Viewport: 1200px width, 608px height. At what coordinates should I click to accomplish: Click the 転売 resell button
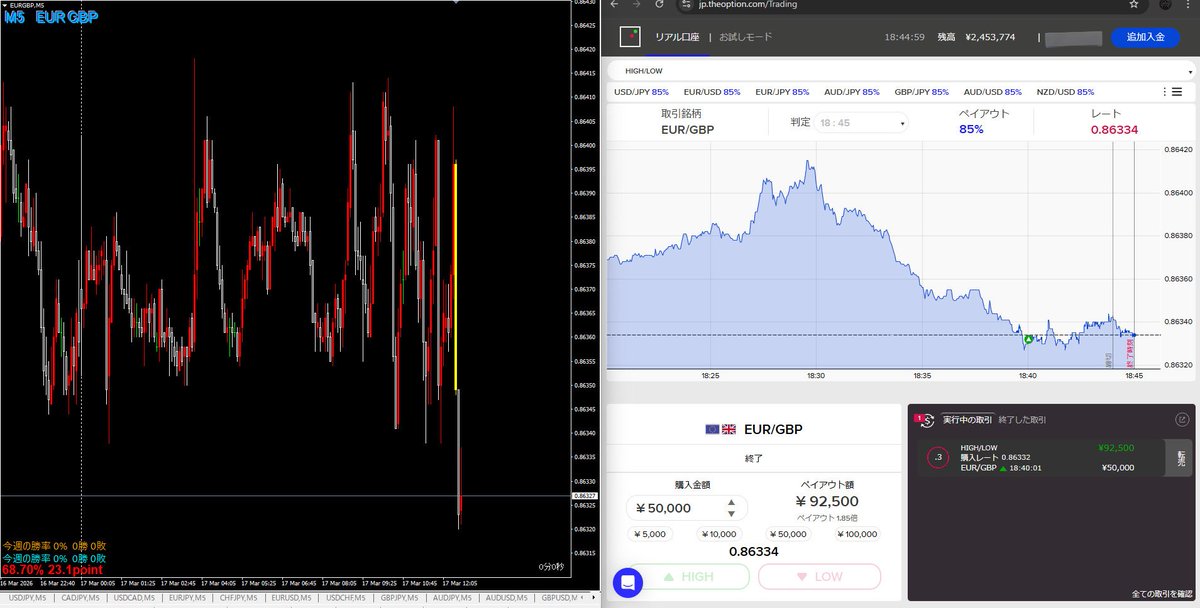(1180, 458)
